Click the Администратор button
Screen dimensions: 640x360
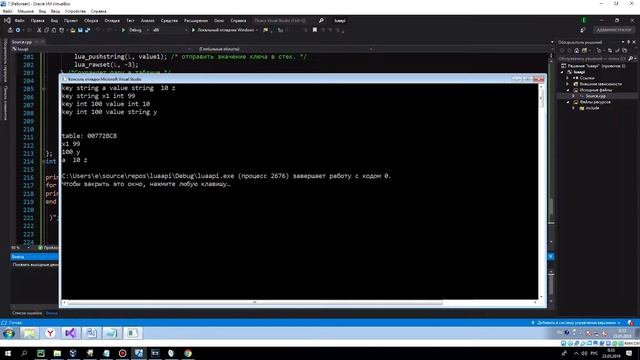613,30
